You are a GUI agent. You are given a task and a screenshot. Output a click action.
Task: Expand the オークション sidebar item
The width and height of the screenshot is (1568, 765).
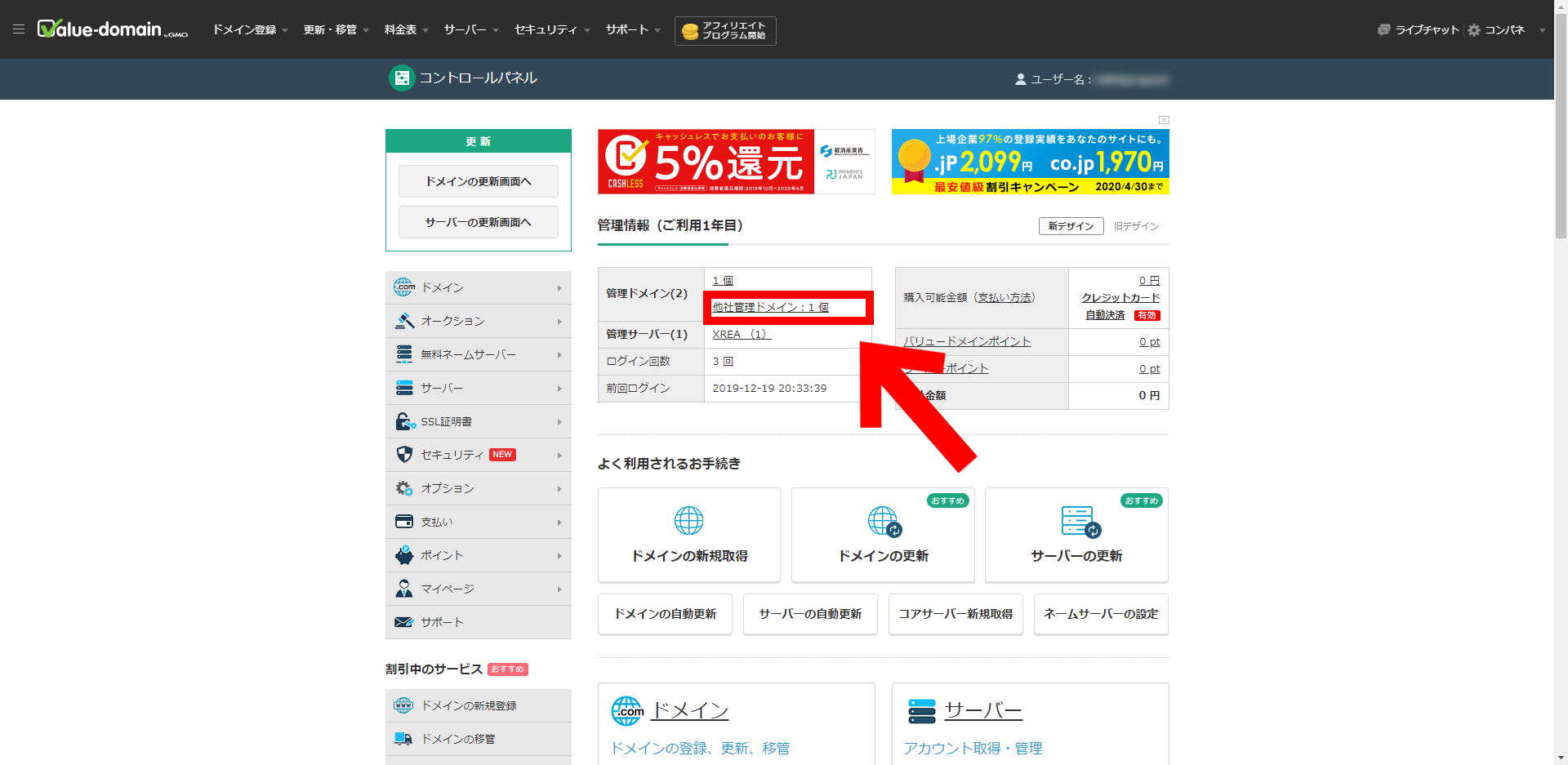coord(479,321)
